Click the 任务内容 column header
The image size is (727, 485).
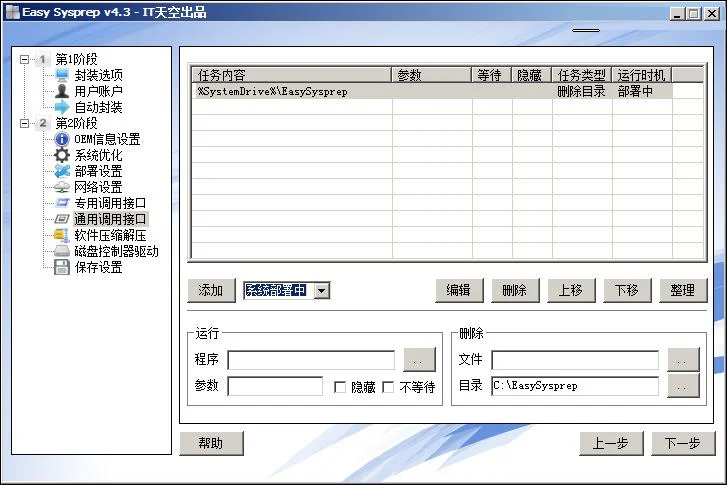pos(292,75)
